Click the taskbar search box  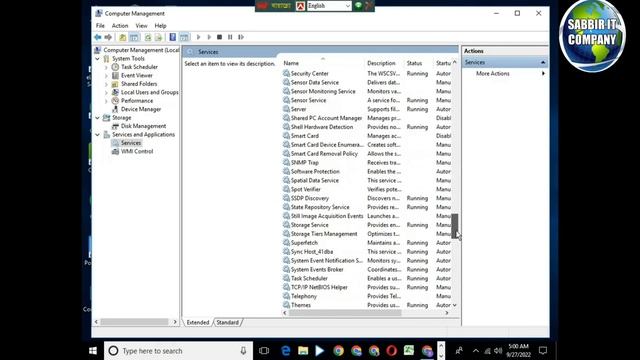178,351
